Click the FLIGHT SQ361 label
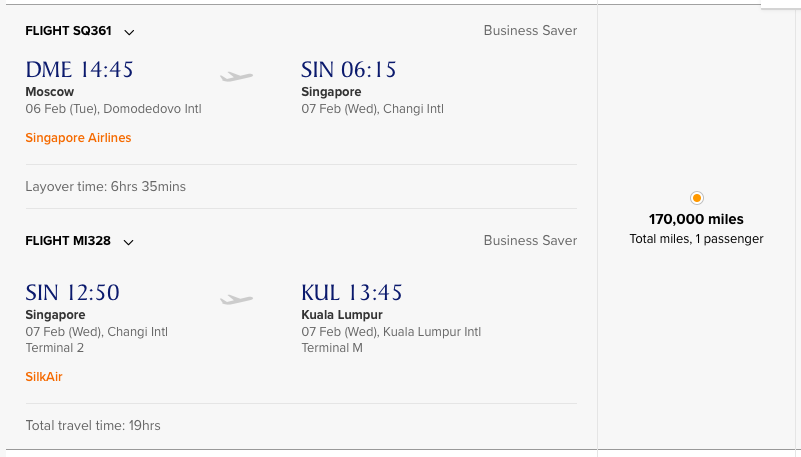 (x=68, y=31)
